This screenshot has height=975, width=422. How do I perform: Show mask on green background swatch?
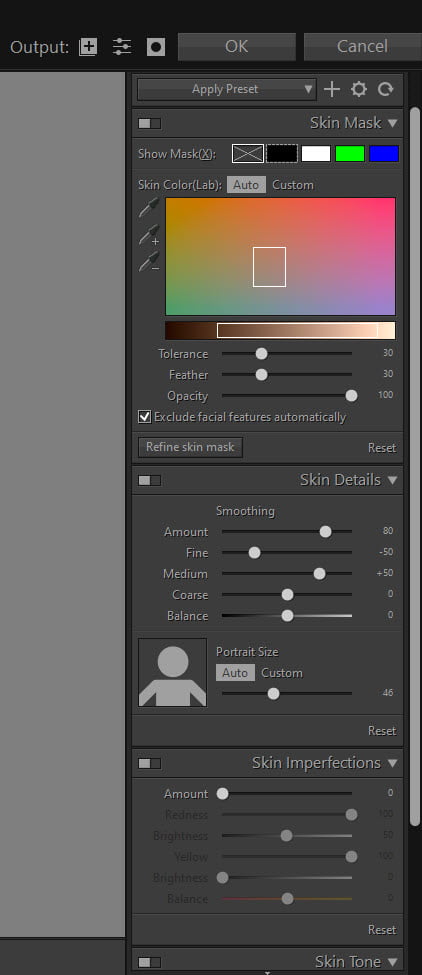click(350, 154)
